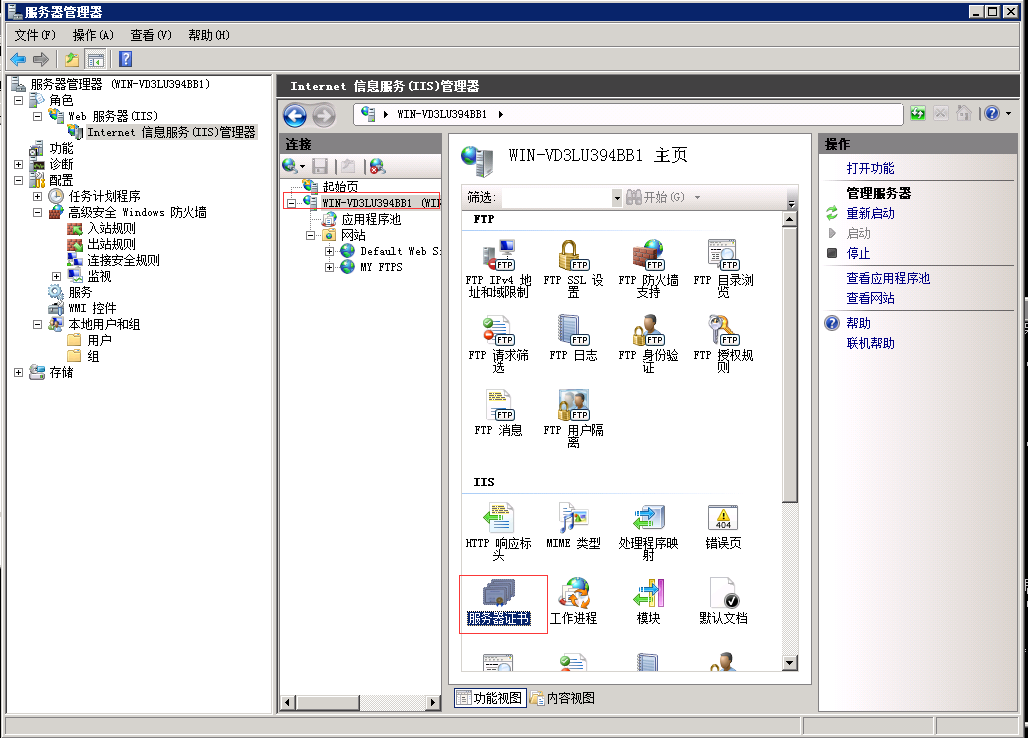This screenshot has height=738, width=1028.
Task: Open FTP authorization rules feature
Action: coord(723,344)
